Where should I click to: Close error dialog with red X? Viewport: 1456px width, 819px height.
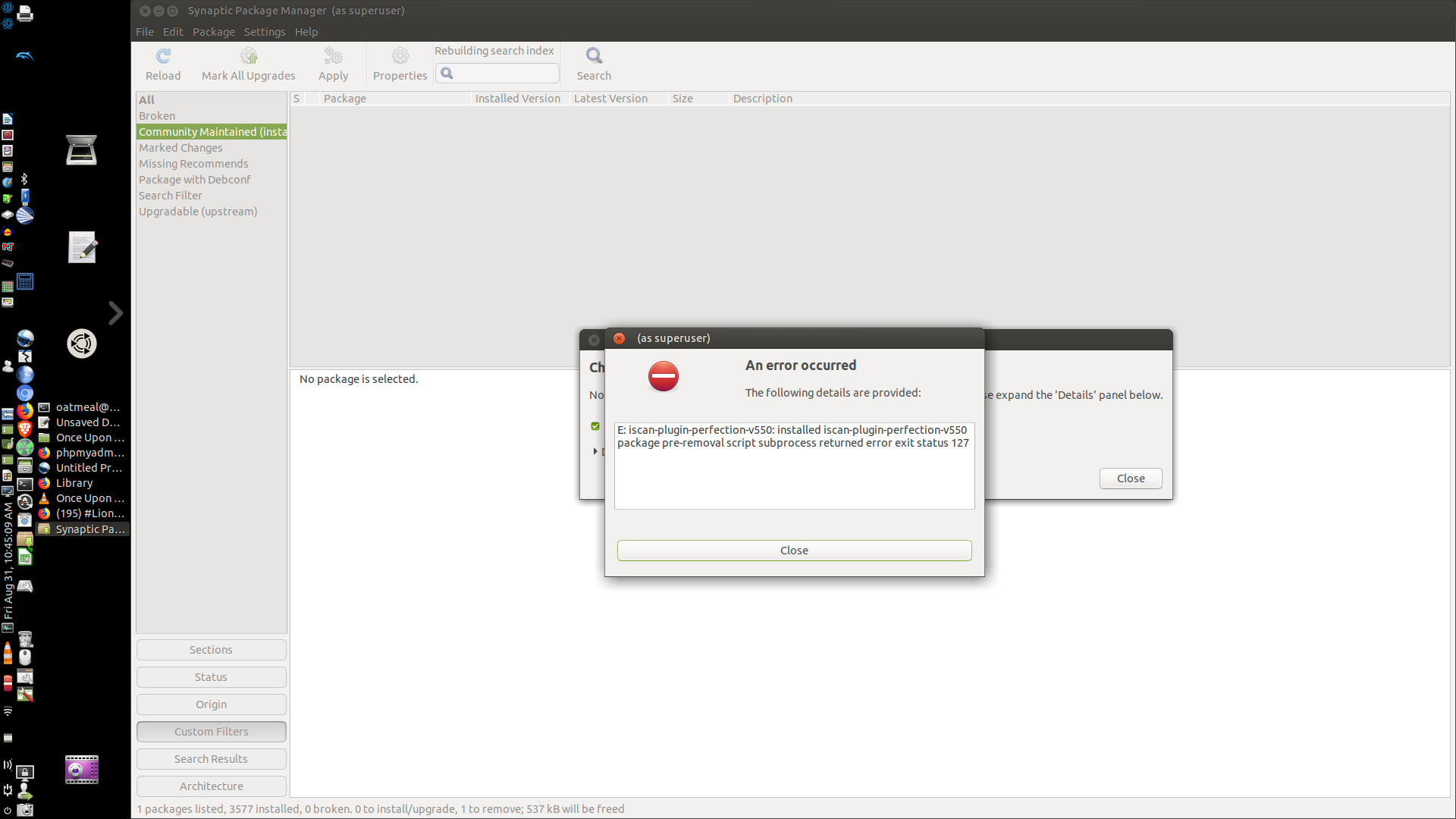click(x=619, y=338)
